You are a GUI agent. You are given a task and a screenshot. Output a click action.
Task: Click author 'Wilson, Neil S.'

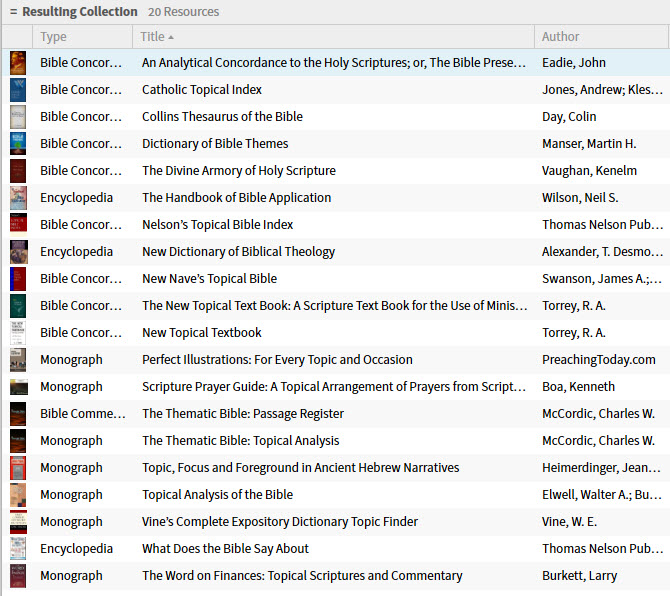point(580,198)
